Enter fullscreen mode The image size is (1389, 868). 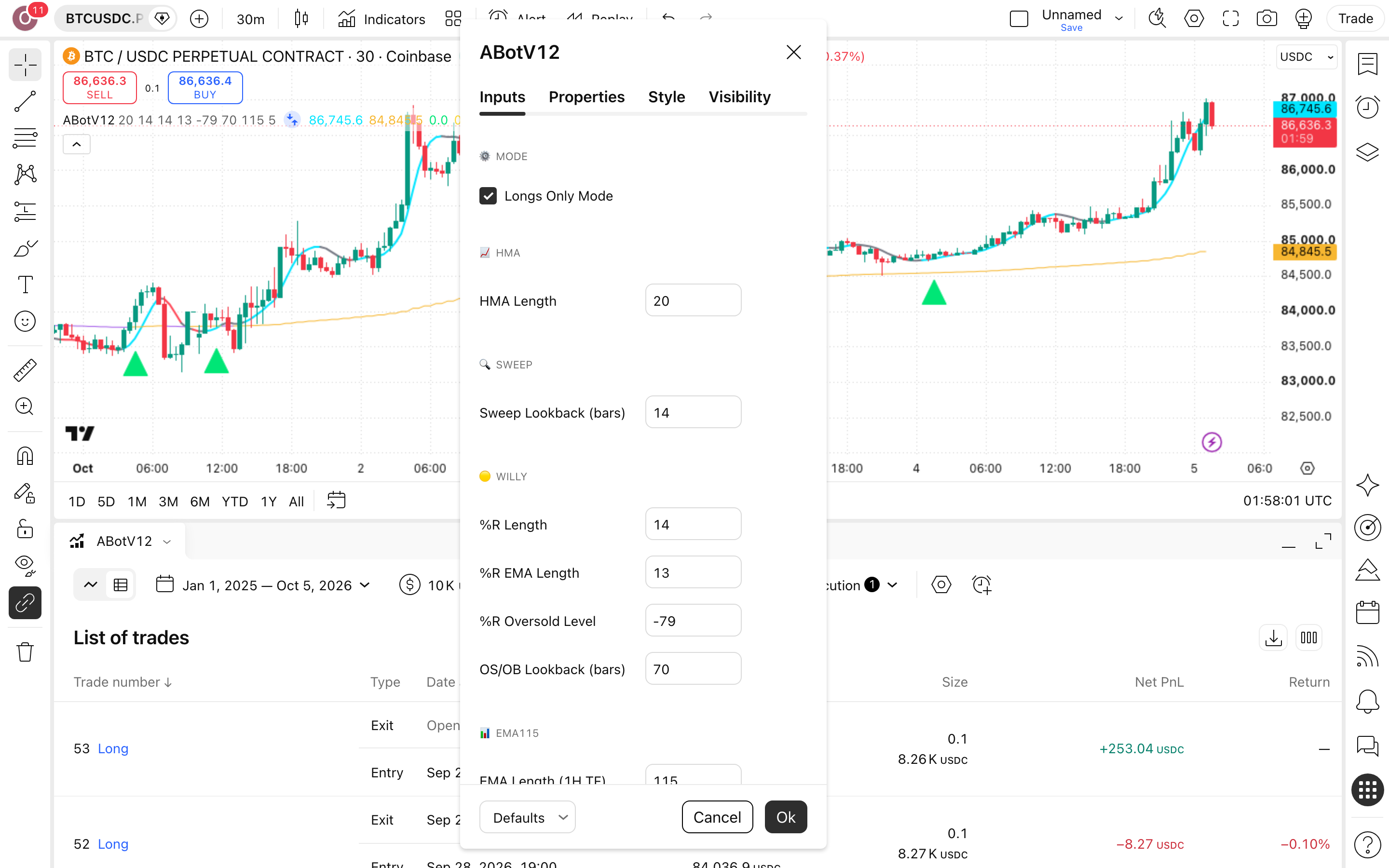click(1230, 19)
